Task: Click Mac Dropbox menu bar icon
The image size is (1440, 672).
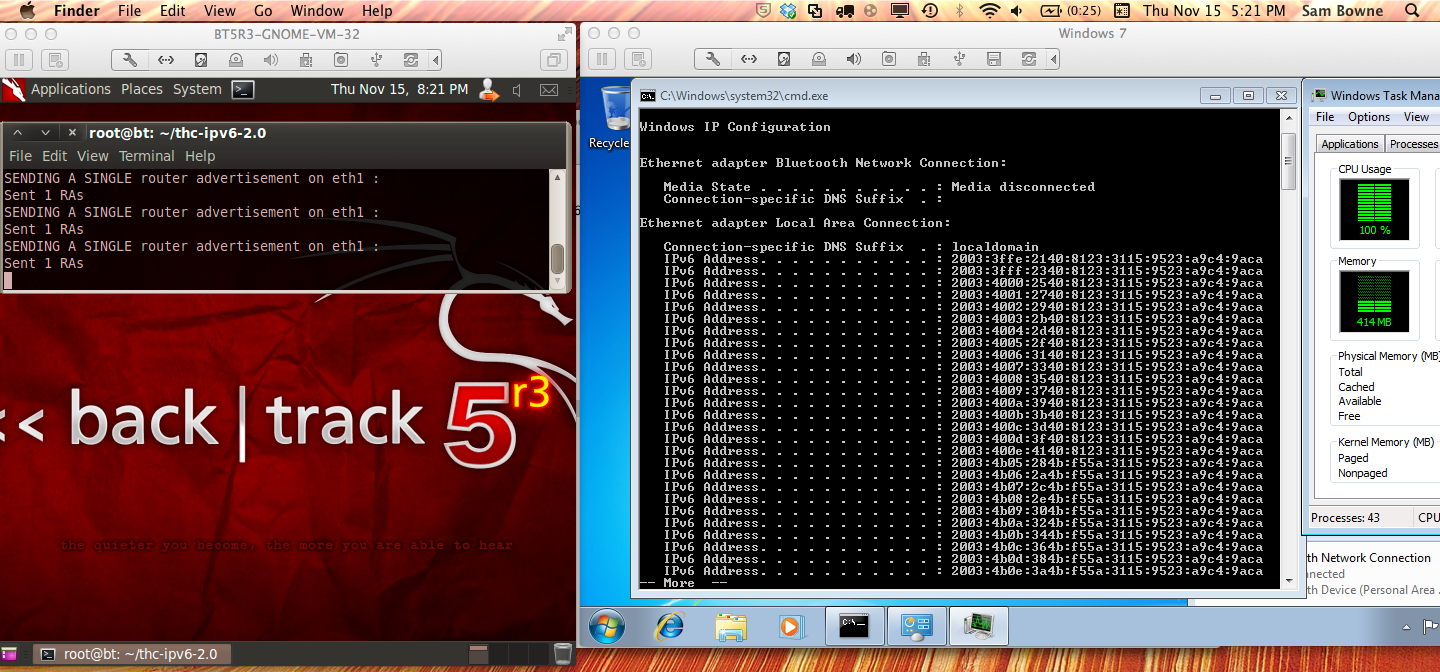Action: [789, 11]
